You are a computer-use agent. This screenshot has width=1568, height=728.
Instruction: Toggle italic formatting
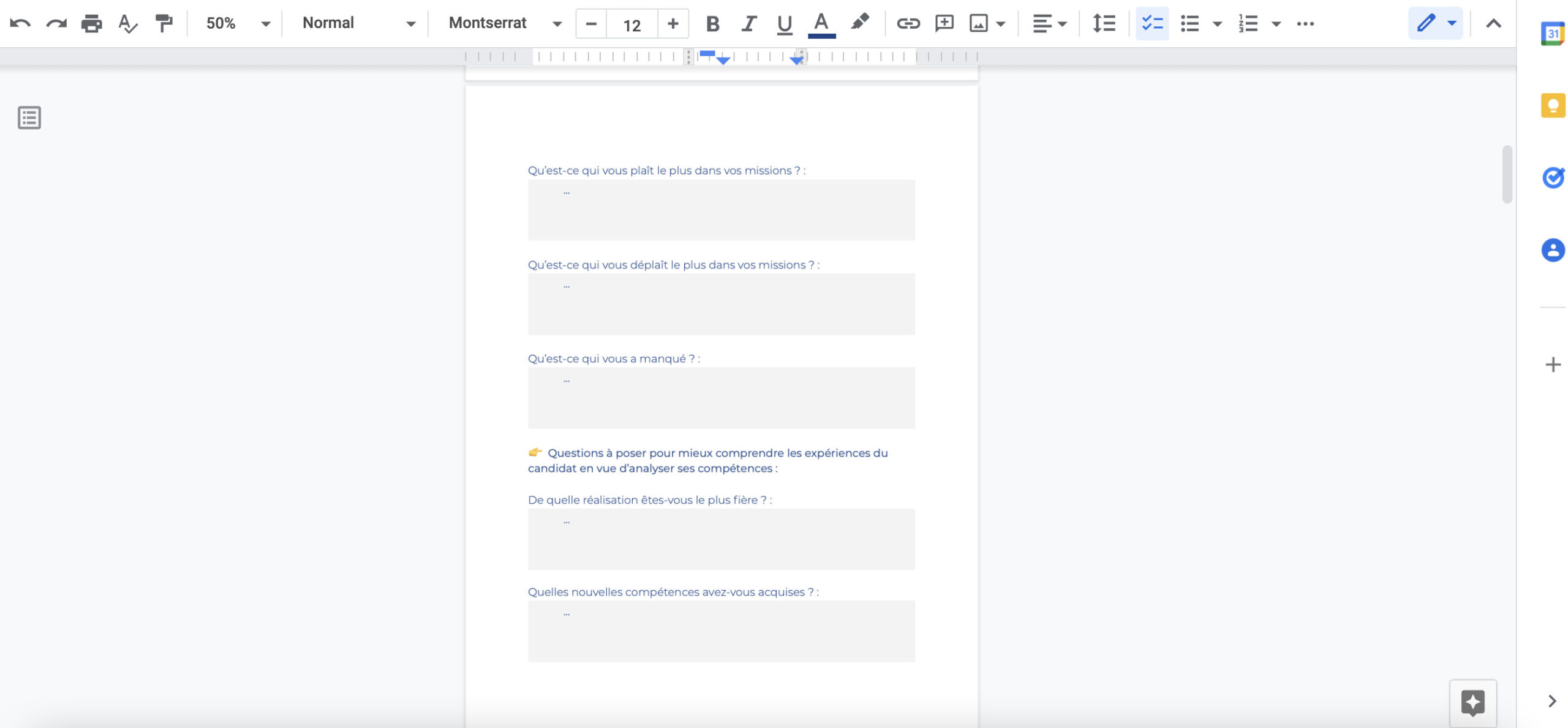[x=748, y=24]
